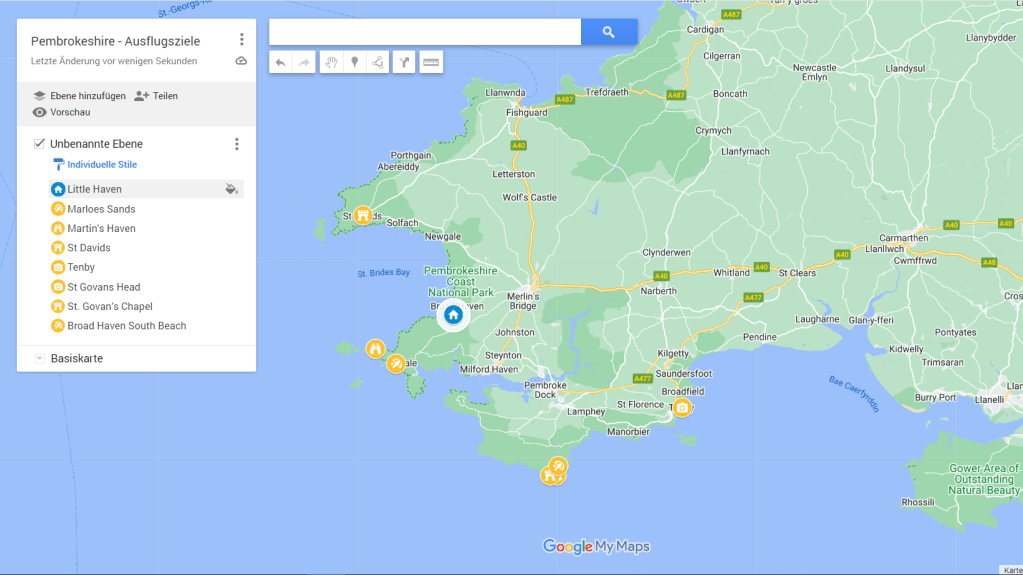Image resolution: width=1023 pixels, height=575 pixels.
Task: Click Ebene hinzufügen button
Action: (x=79, y=96)
